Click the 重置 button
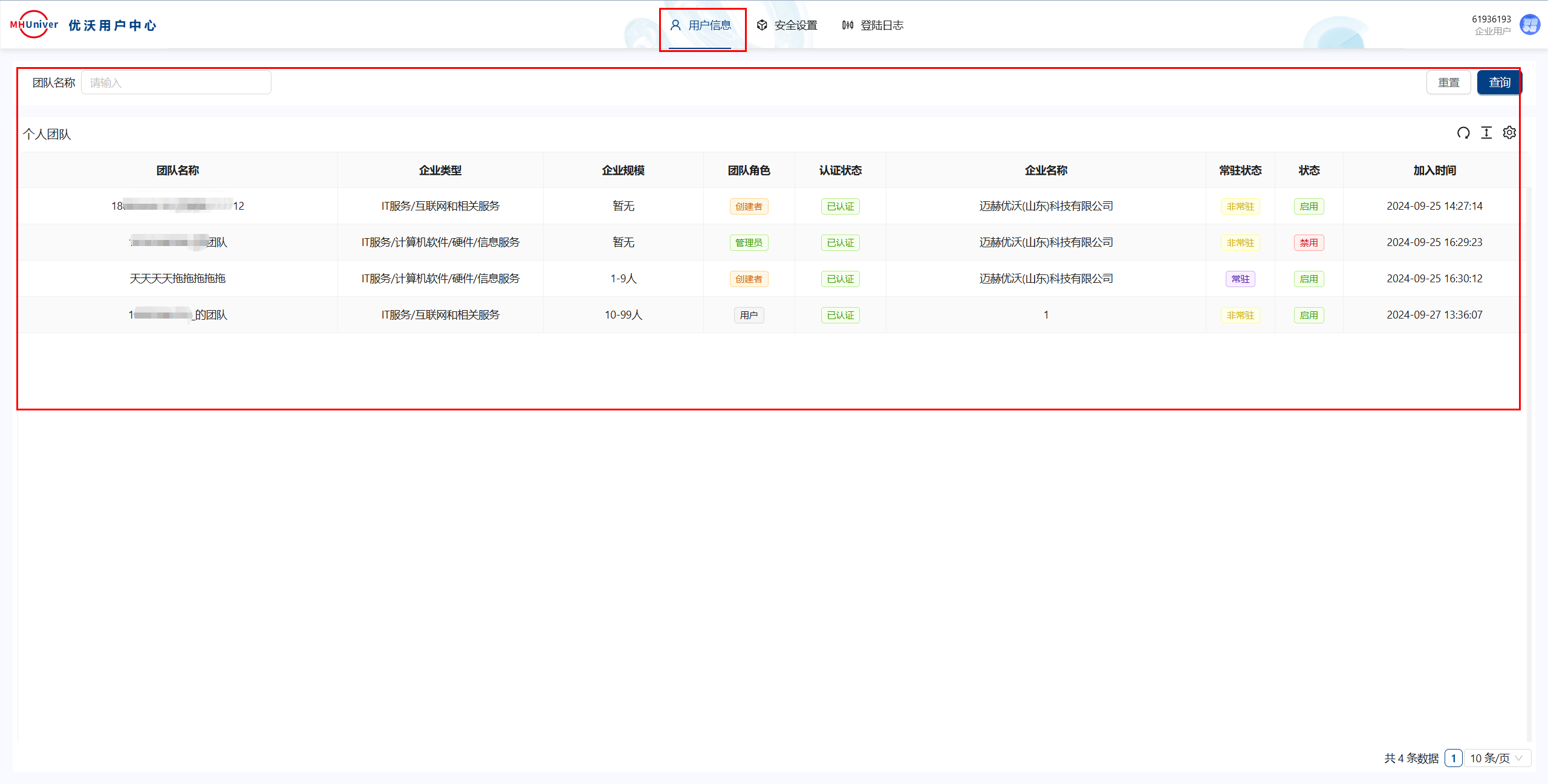1548x784 pixels. 1448,82
